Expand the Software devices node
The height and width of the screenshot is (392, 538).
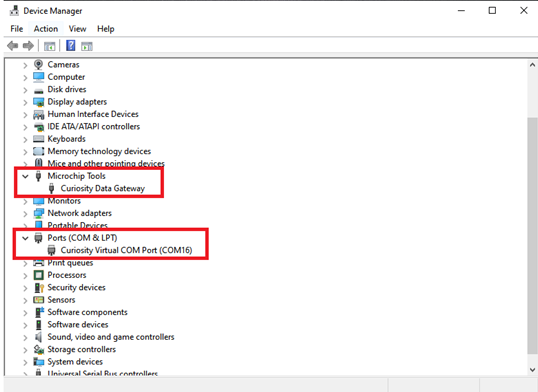click(x=25, y=325)
